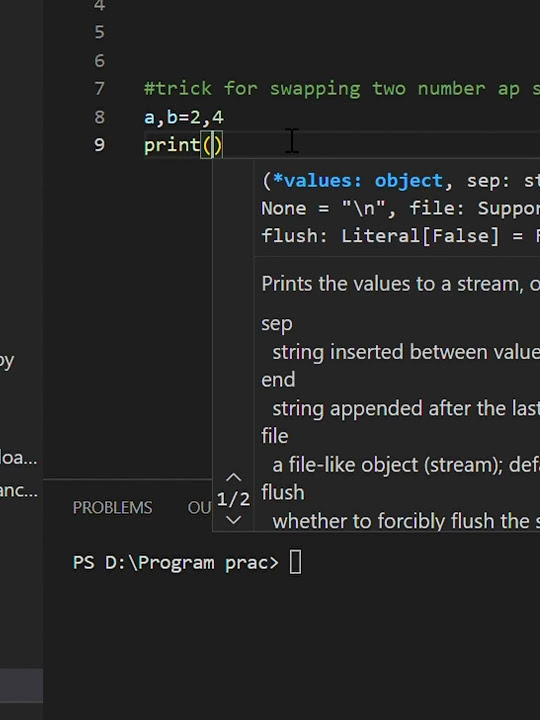Click line number 8 in the gutter
The height and width of the screenshot is (720, 540).
(x=100, y=117)
